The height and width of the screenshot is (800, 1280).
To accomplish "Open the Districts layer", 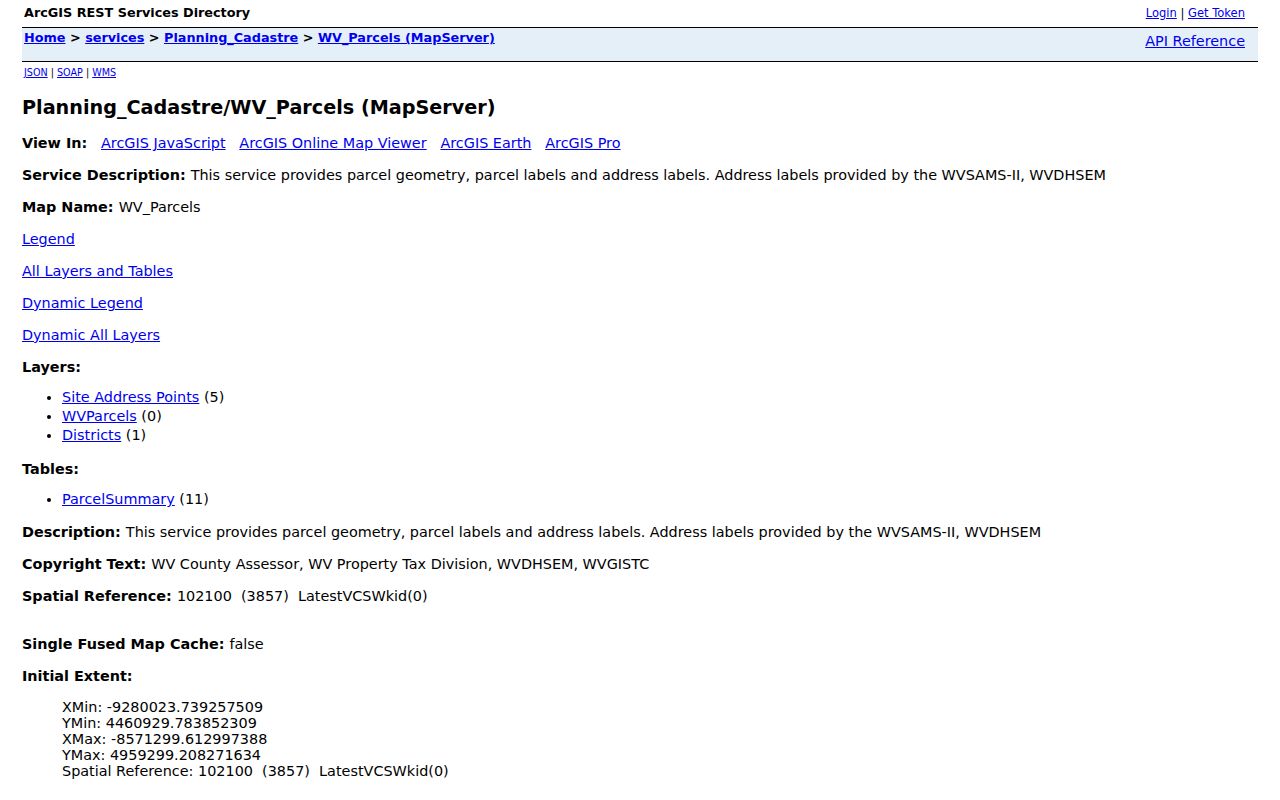I will (x=91, y=435).
